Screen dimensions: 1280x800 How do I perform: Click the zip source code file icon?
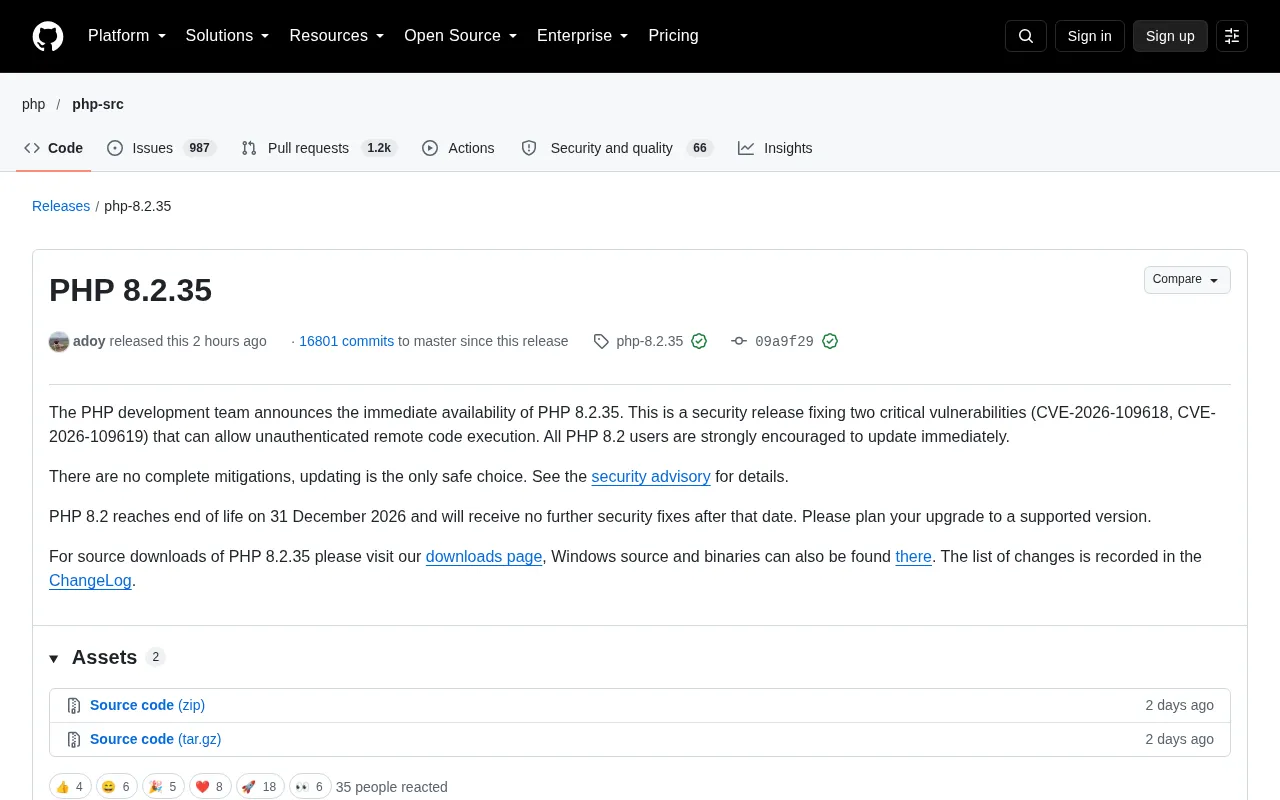click(x=74, y=706)
